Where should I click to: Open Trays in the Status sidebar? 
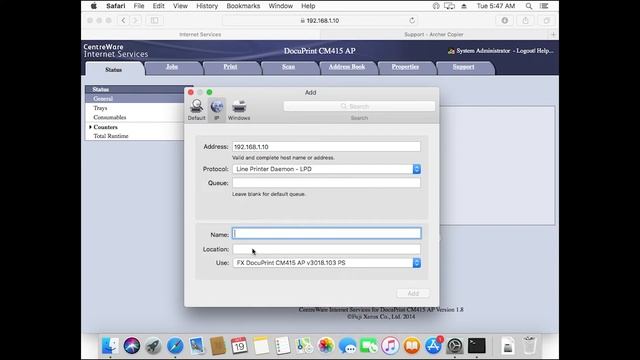click(100, 108)
